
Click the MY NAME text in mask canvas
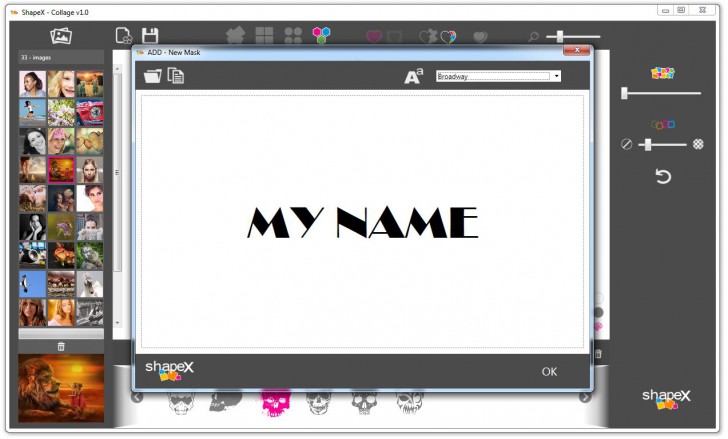[x=363, y=223]
